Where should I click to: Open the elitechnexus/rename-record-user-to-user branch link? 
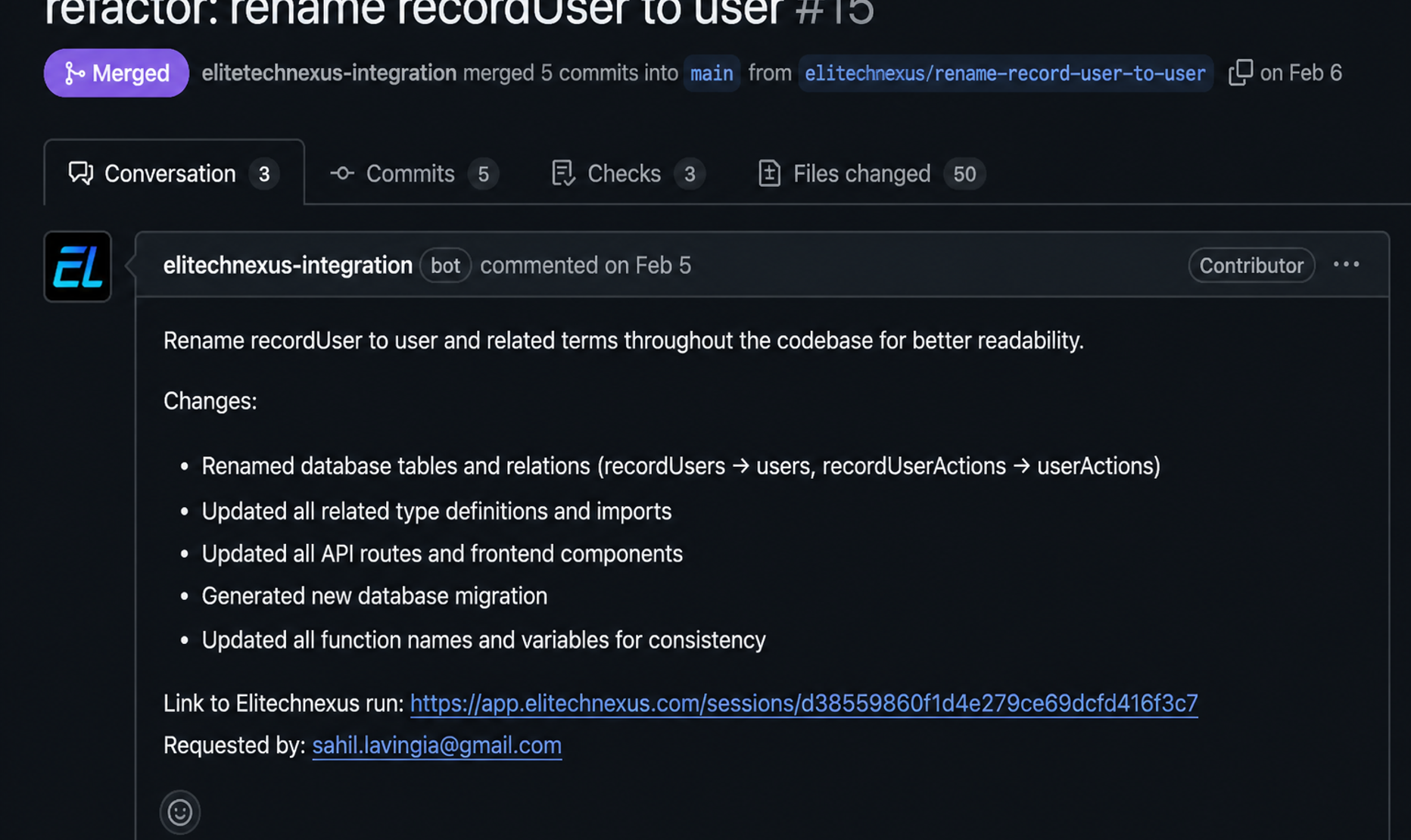[x=1005, y=73]
